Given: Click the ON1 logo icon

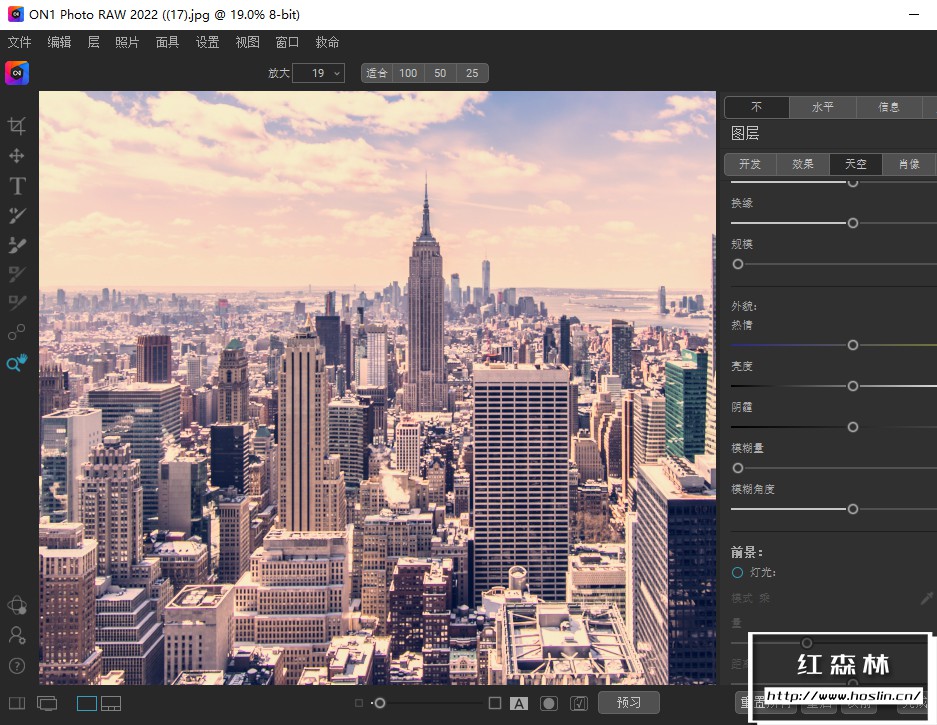Looking at the screenshot, I should 17,73.
